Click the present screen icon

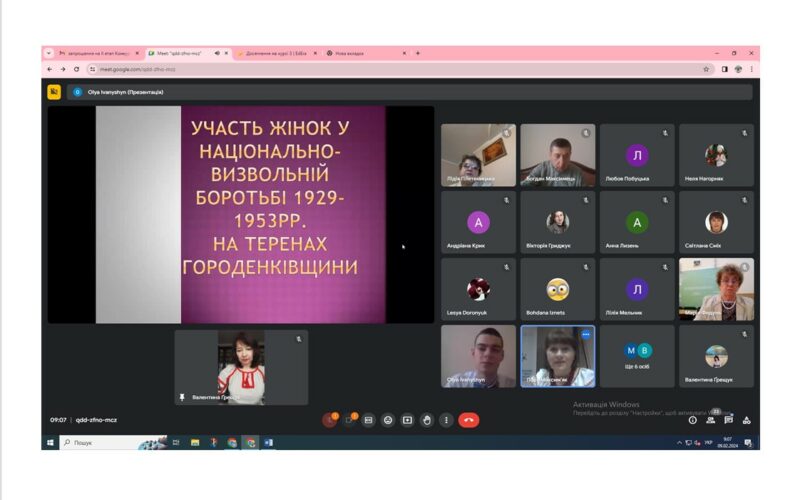pos(407,420)
